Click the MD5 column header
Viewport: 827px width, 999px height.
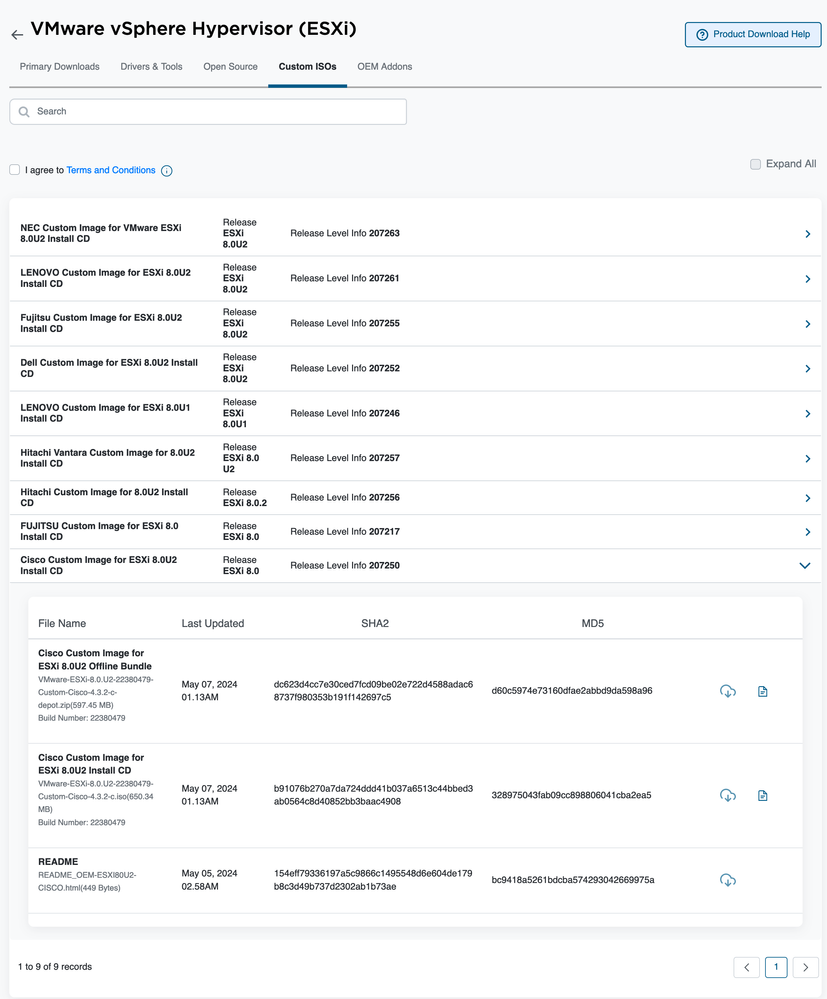593,624
